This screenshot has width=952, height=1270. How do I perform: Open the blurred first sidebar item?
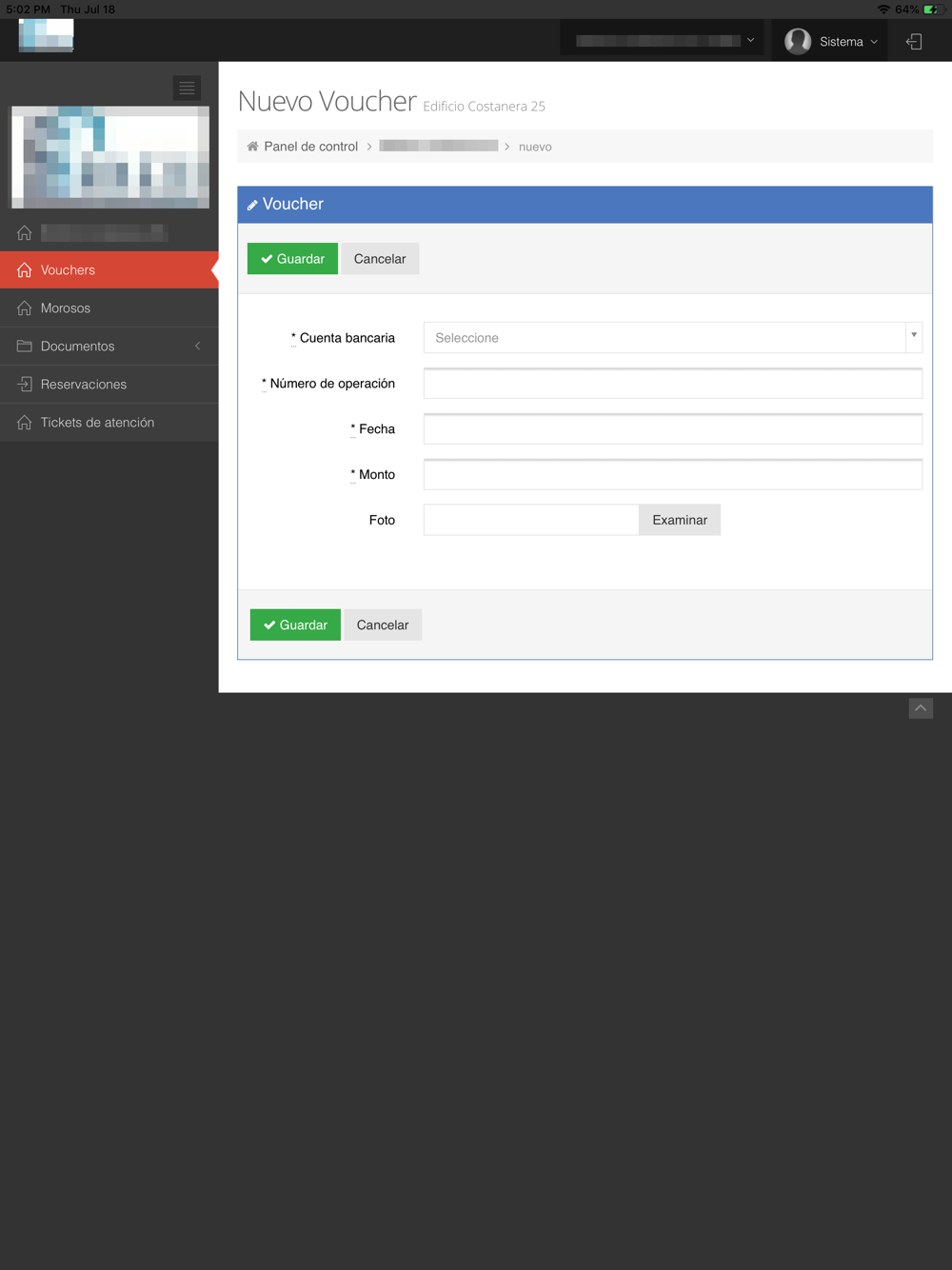[x=109, y=232]
